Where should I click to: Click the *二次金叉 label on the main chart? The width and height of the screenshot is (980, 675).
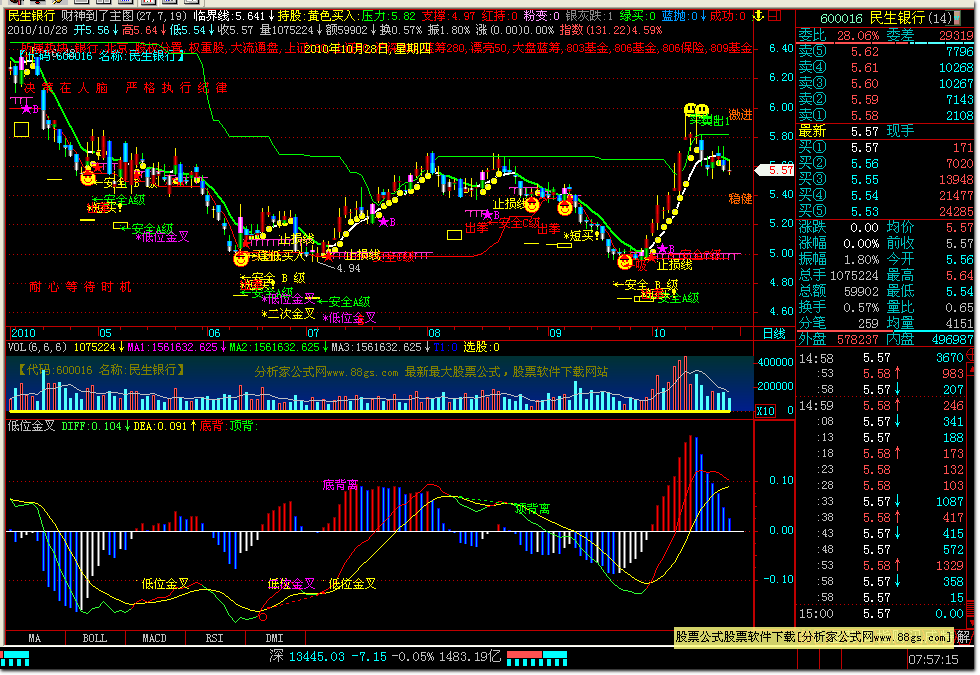click(288, 313)
